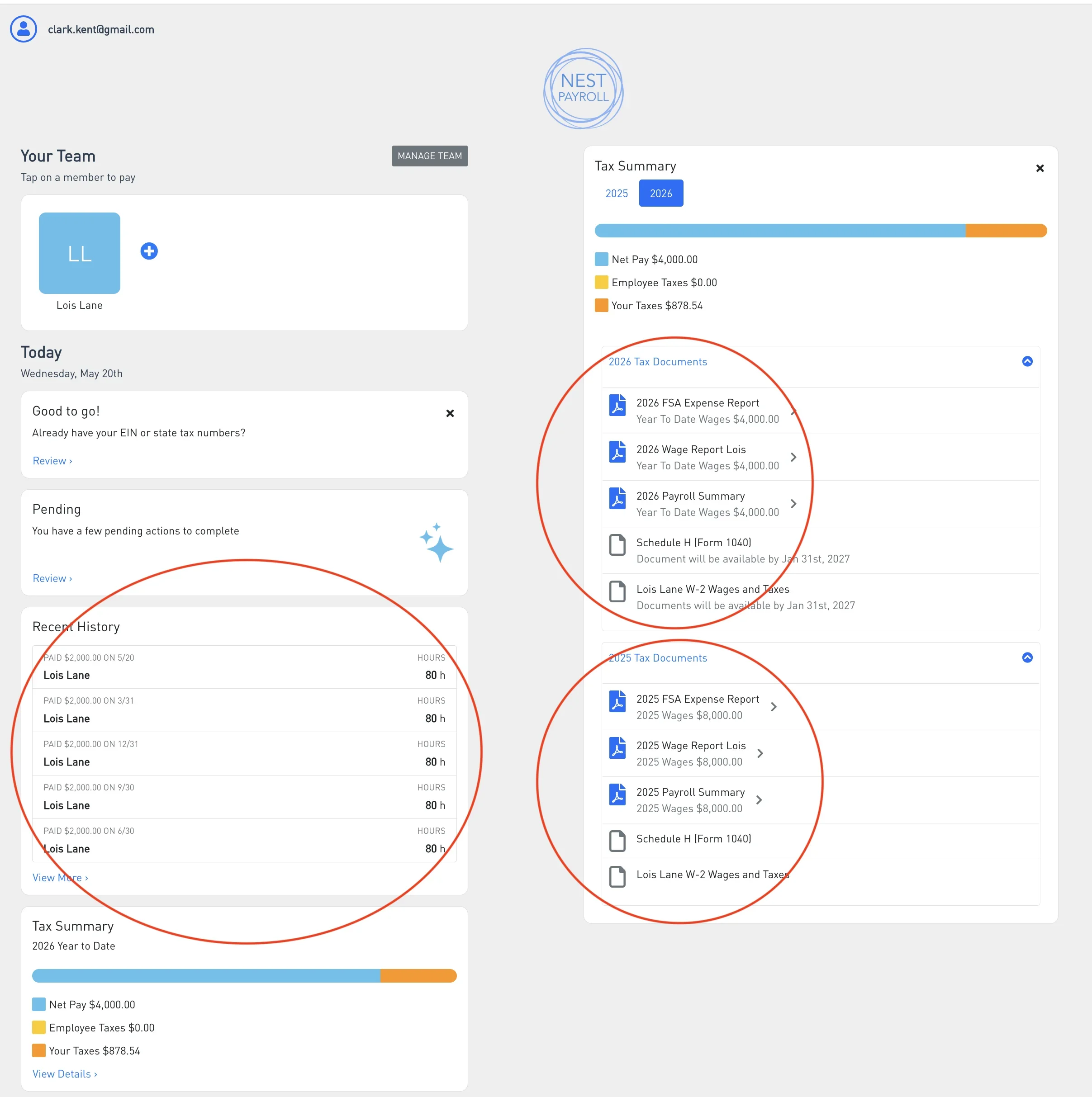Click Your Taxes orange swatch in left card
Screen dimensions: 1092x1097
[38, 1050]
